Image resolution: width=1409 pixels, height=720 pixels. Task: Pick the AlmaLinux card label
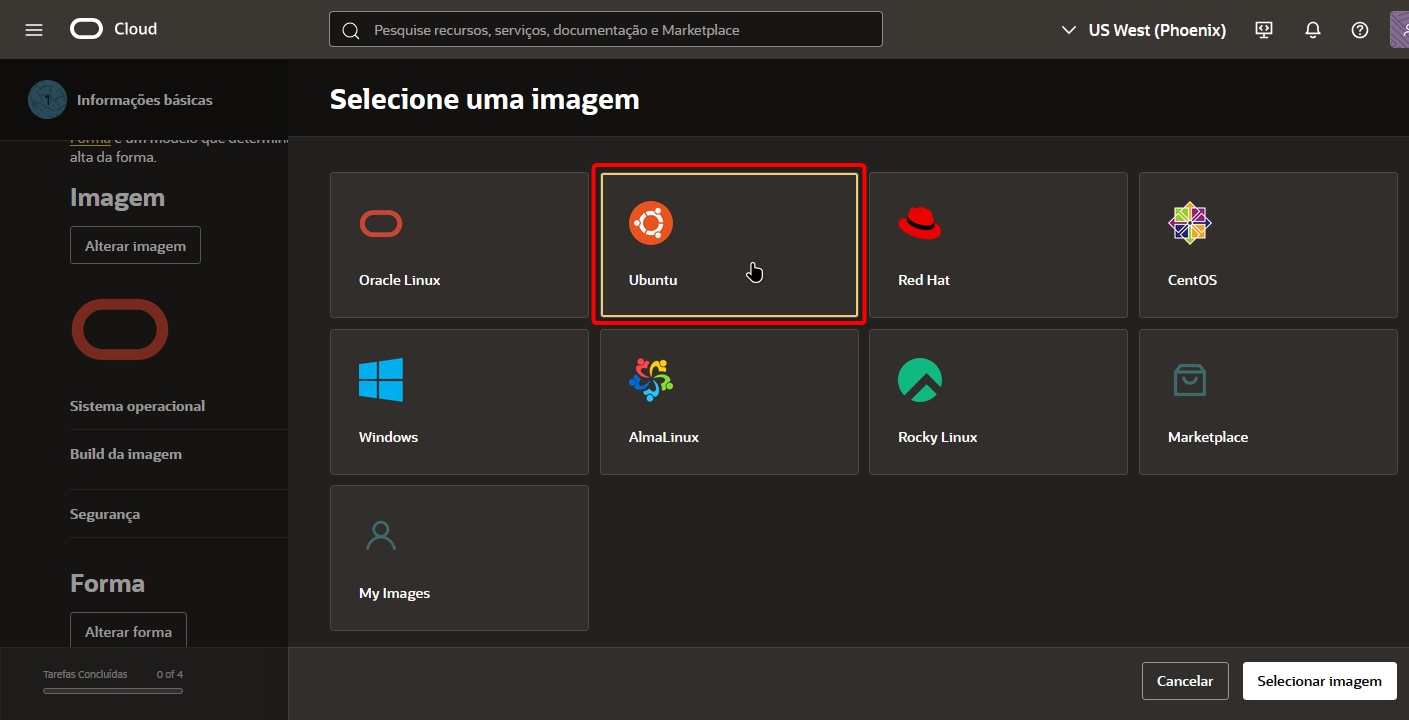click(x=664, y=437)
